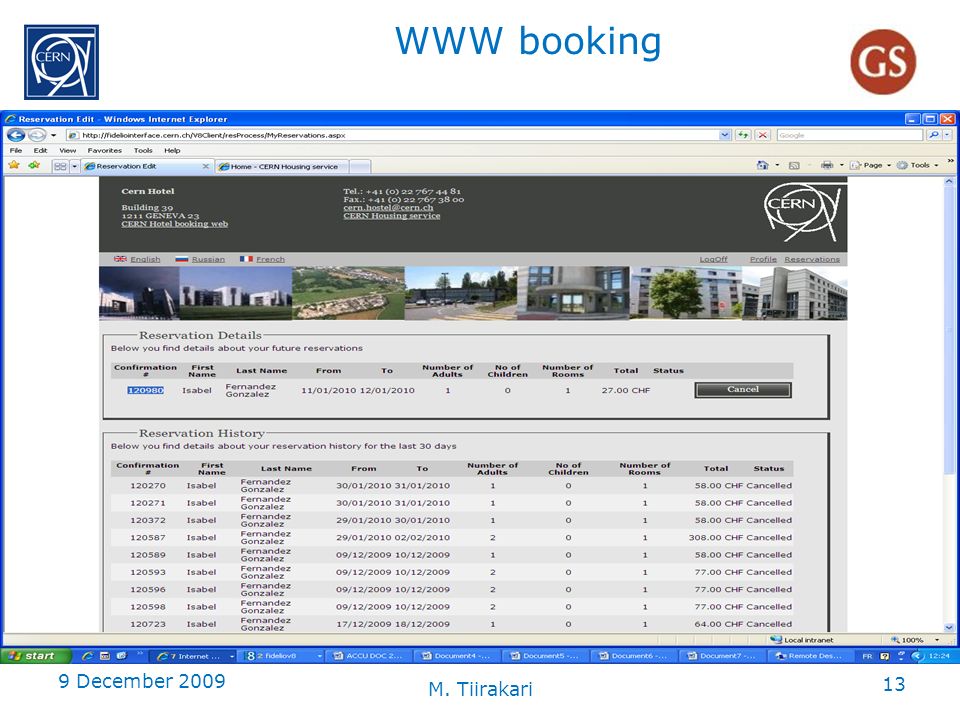Select confirmation number 120980

[x=146, y=391]
